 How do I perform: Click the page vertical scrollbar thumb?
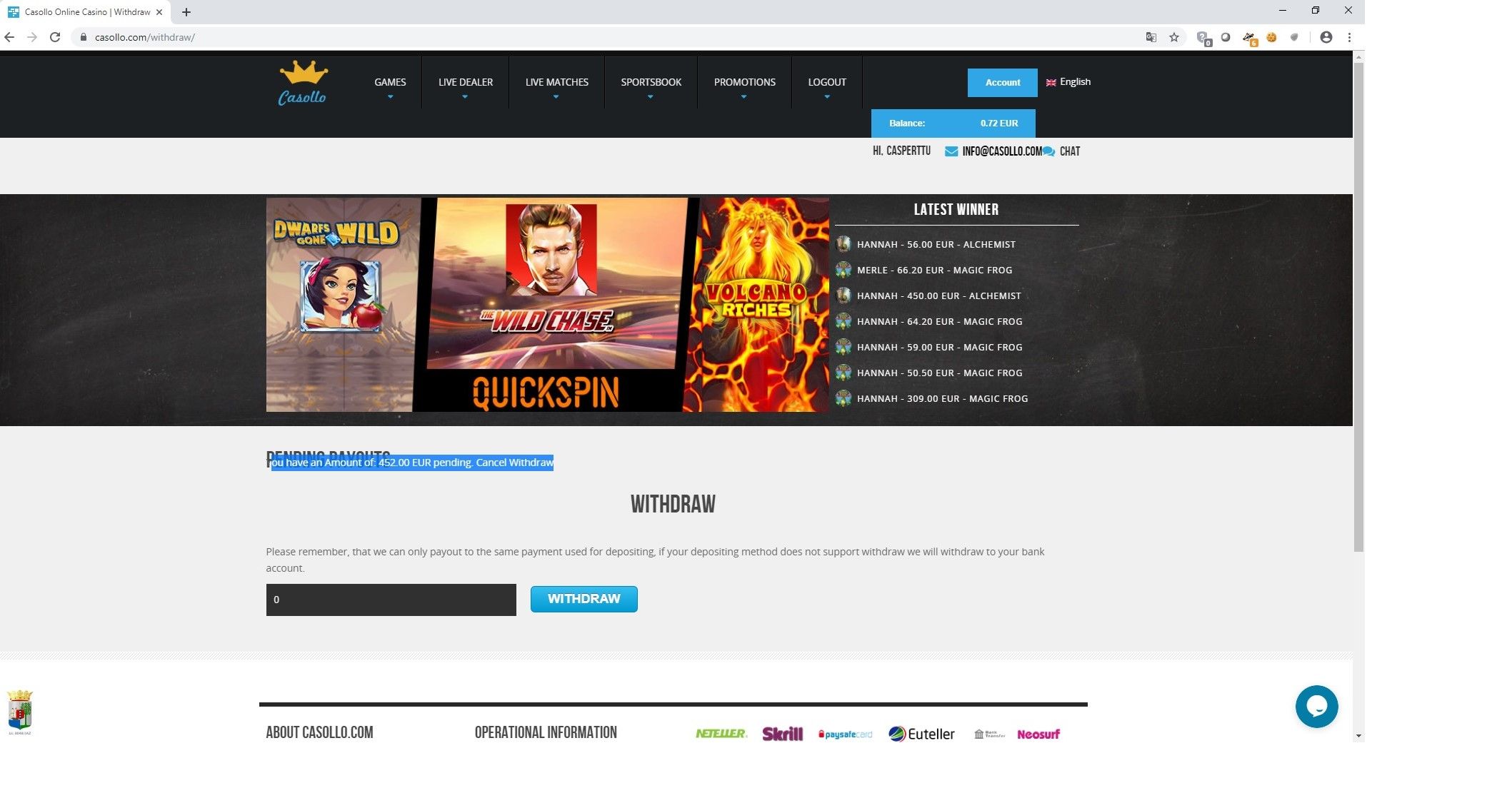click(x=1358, y=307)
